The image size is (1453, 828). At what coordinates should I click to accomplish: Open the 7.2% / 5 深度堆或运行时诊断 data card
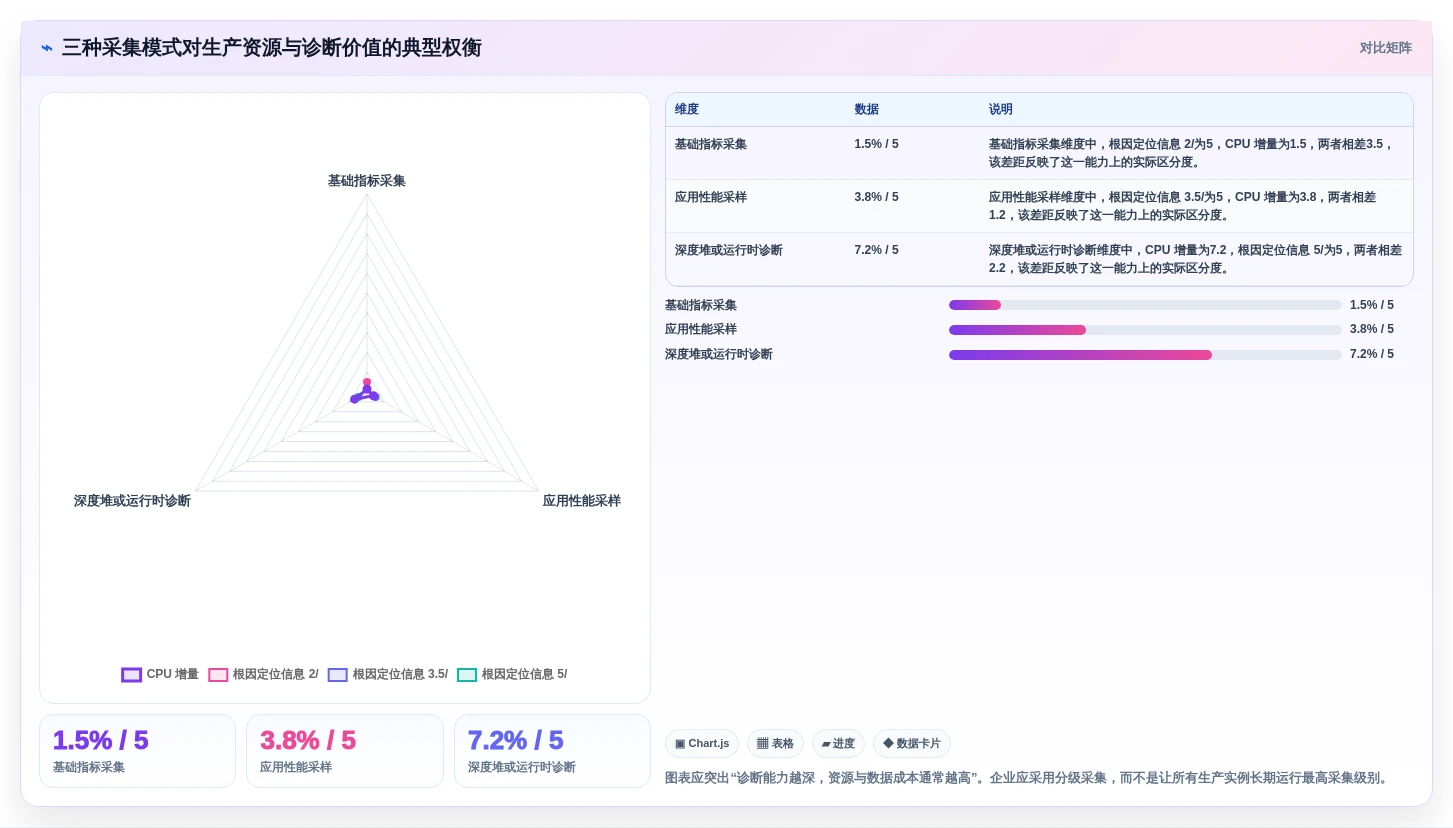tap(552, 751)
